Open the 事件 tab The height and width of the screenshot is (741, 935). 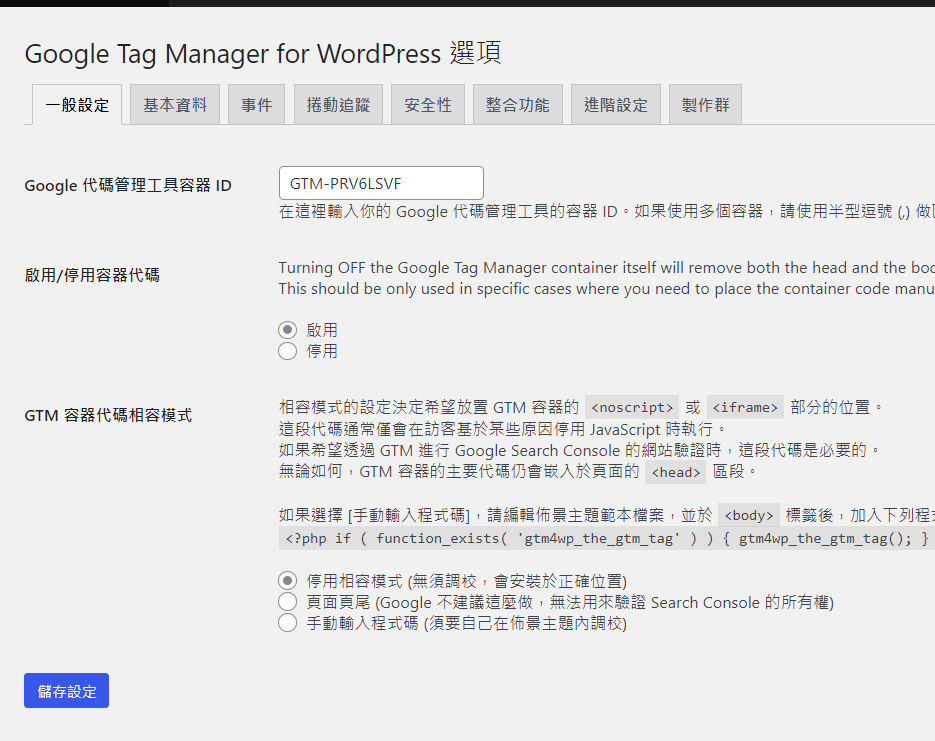click(256, 105)
